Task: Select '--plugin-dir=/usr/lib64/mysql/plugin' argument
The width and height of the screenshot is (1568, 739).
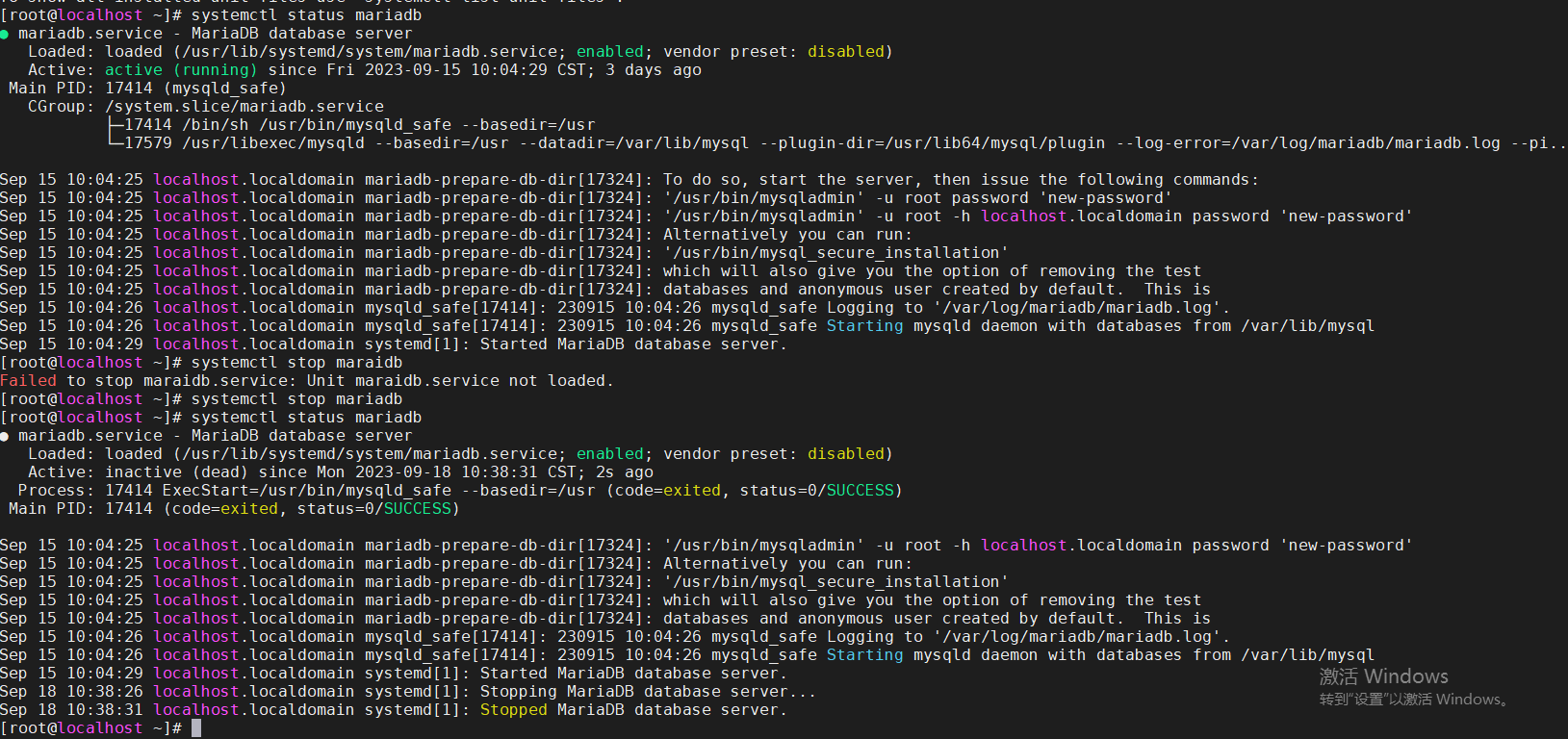Action: click(932, 143)
